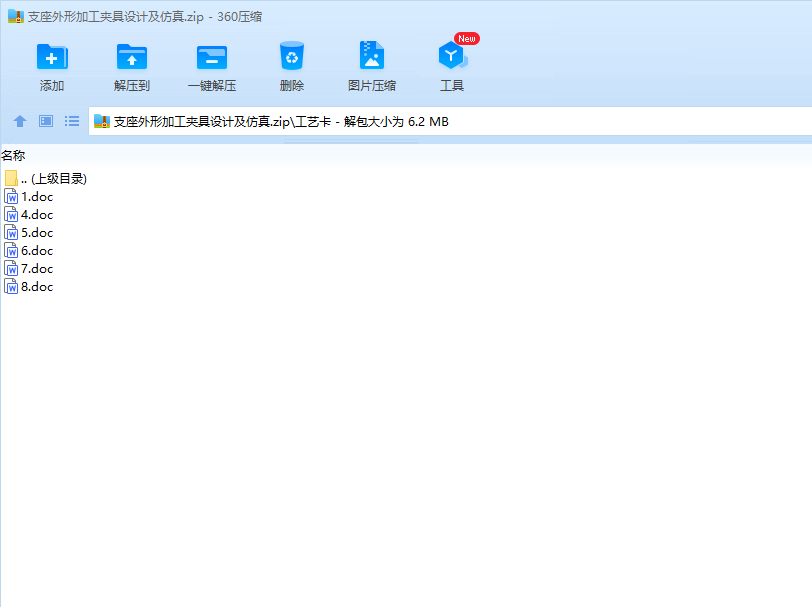Open the 图片压缩 image compression tool
The width and height of the screenshot is (812, 607).
coord(372,55)
